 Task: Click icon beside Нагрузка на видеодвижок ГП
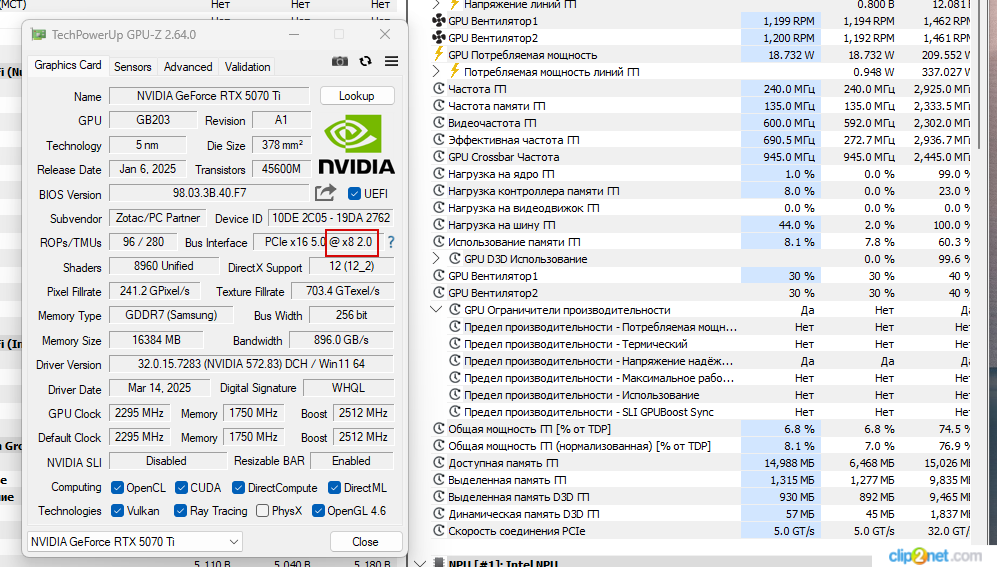439,207
